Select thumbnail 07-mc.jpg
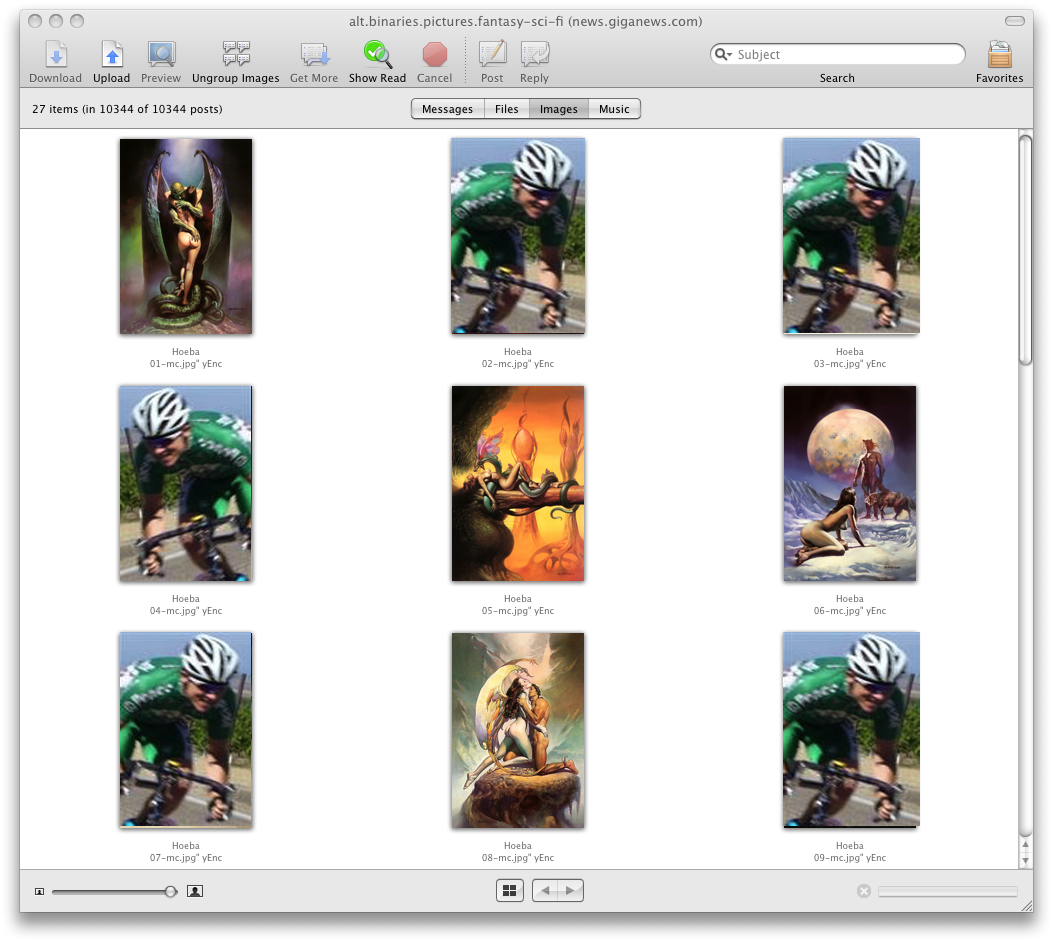Viewport: 1053px width, 942px height. pos(186,730)
